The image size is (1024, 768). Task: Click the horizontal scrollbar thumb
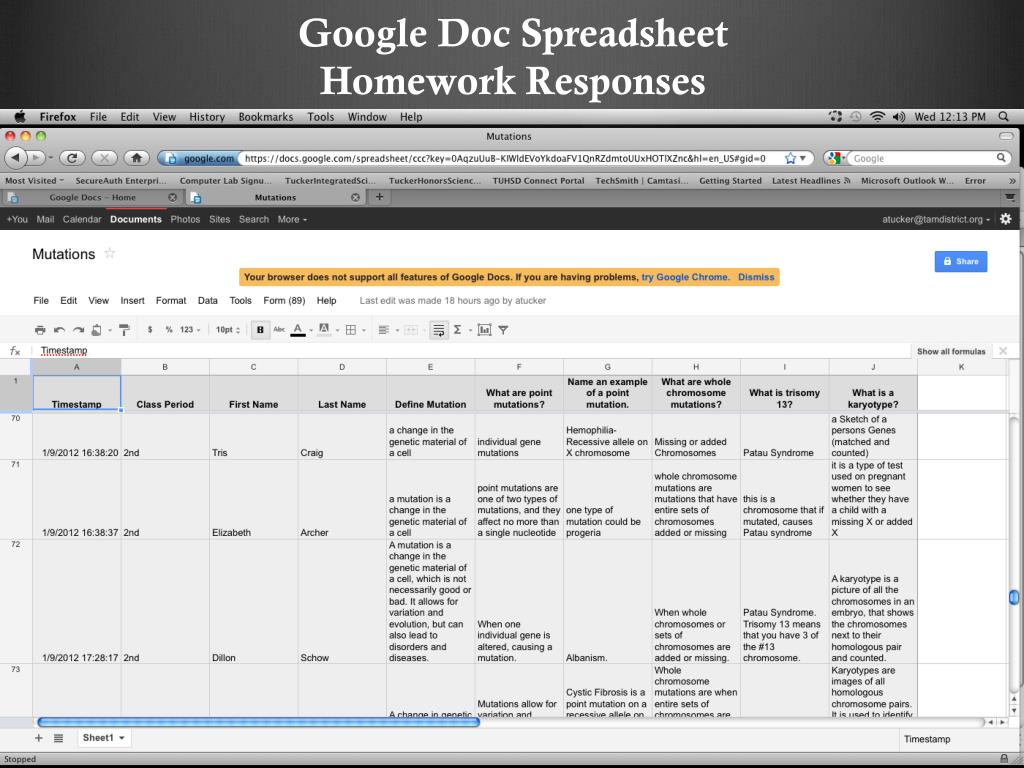(258, 722)
